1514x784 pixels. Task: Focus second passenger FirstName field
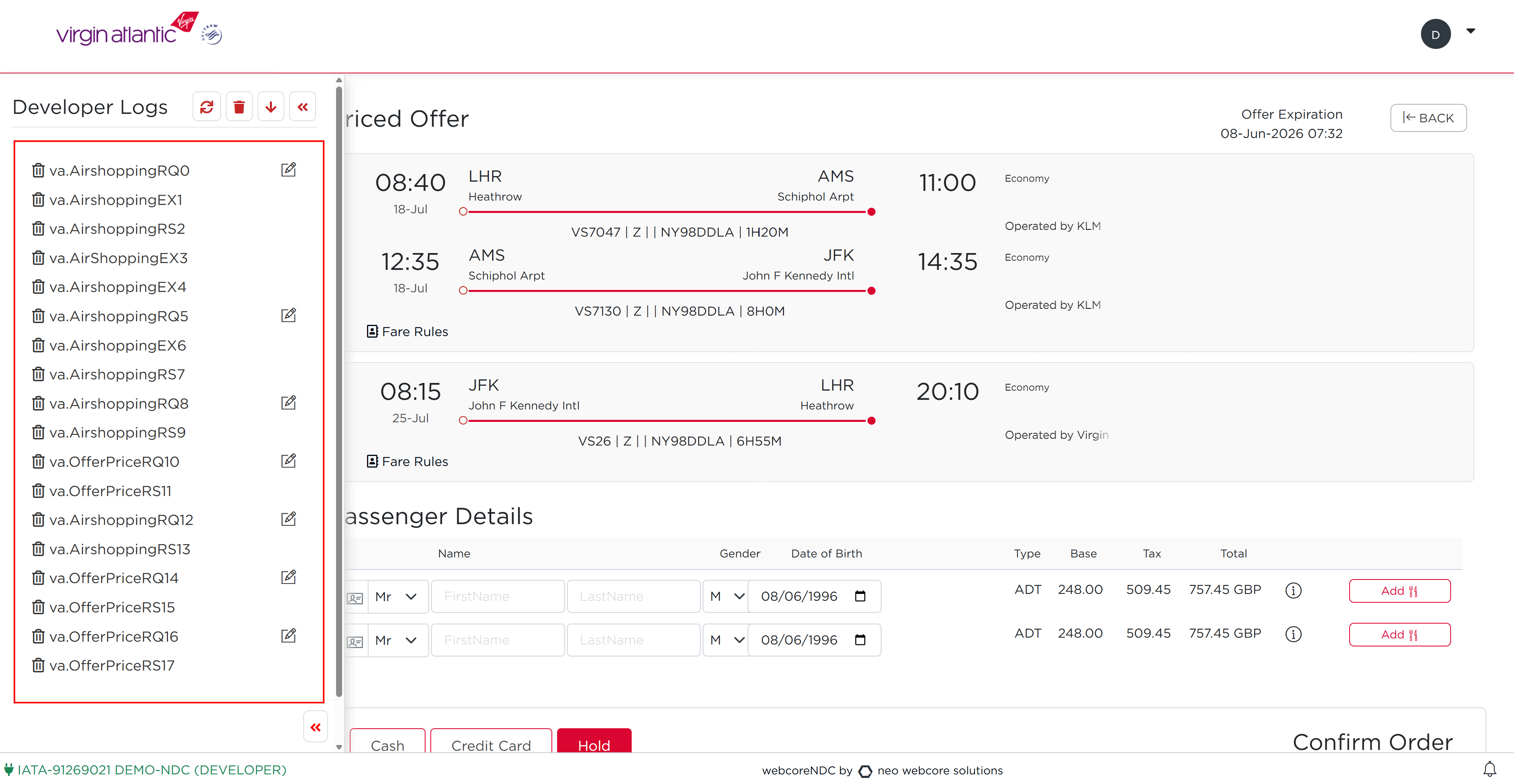coord(498,640)
